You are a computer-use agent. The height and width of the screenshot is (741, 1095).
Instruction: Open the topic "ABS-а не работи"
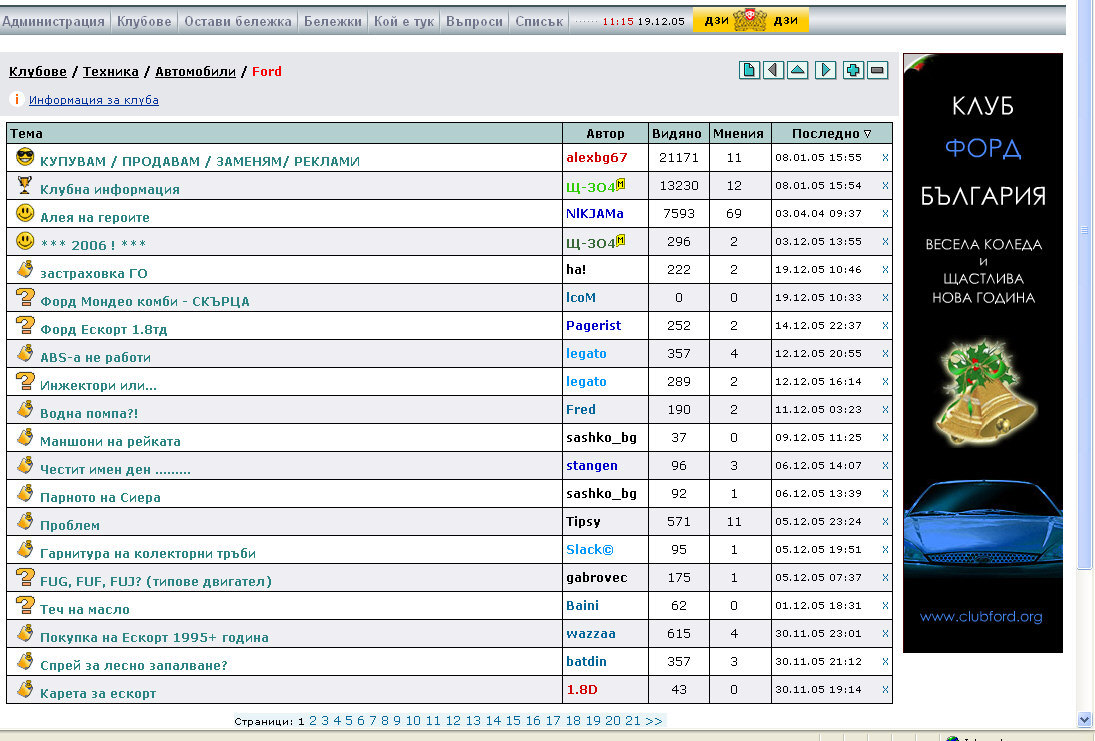coord(95,357)
